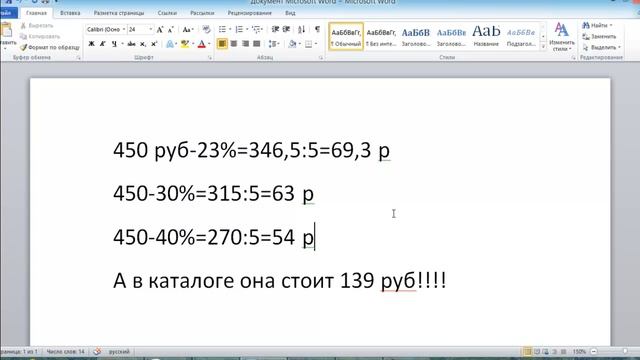Click Replace (Заменить)

pos(599,36)
